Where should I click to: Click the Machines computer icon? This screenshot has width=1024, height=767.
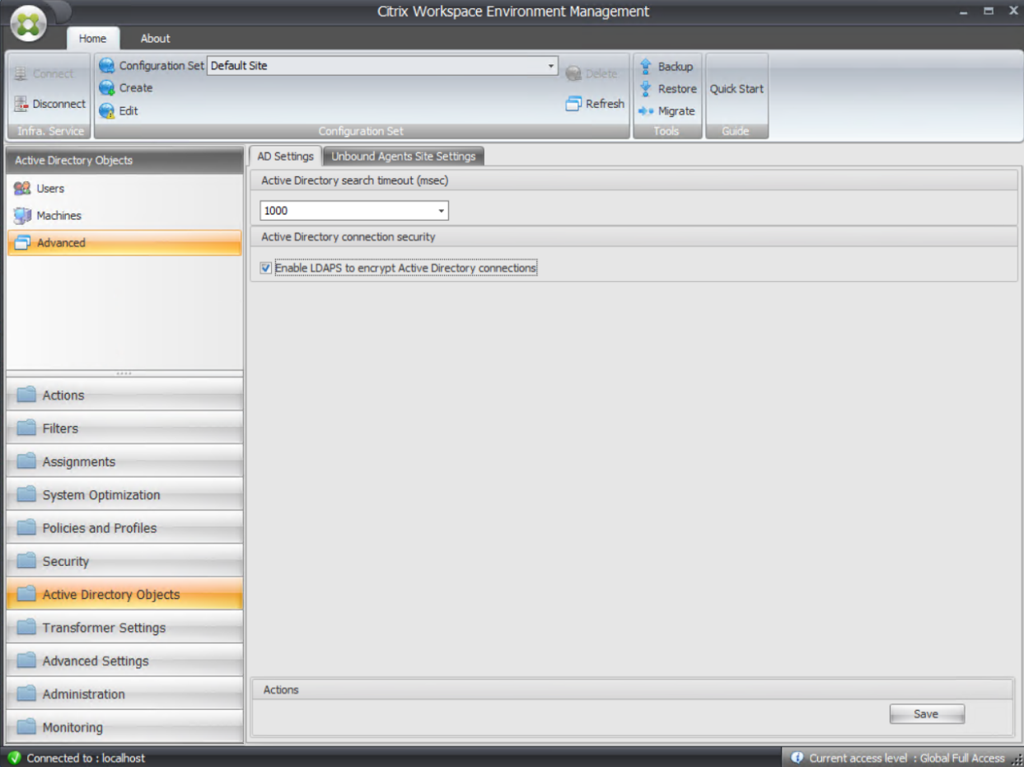click(22, 215)
